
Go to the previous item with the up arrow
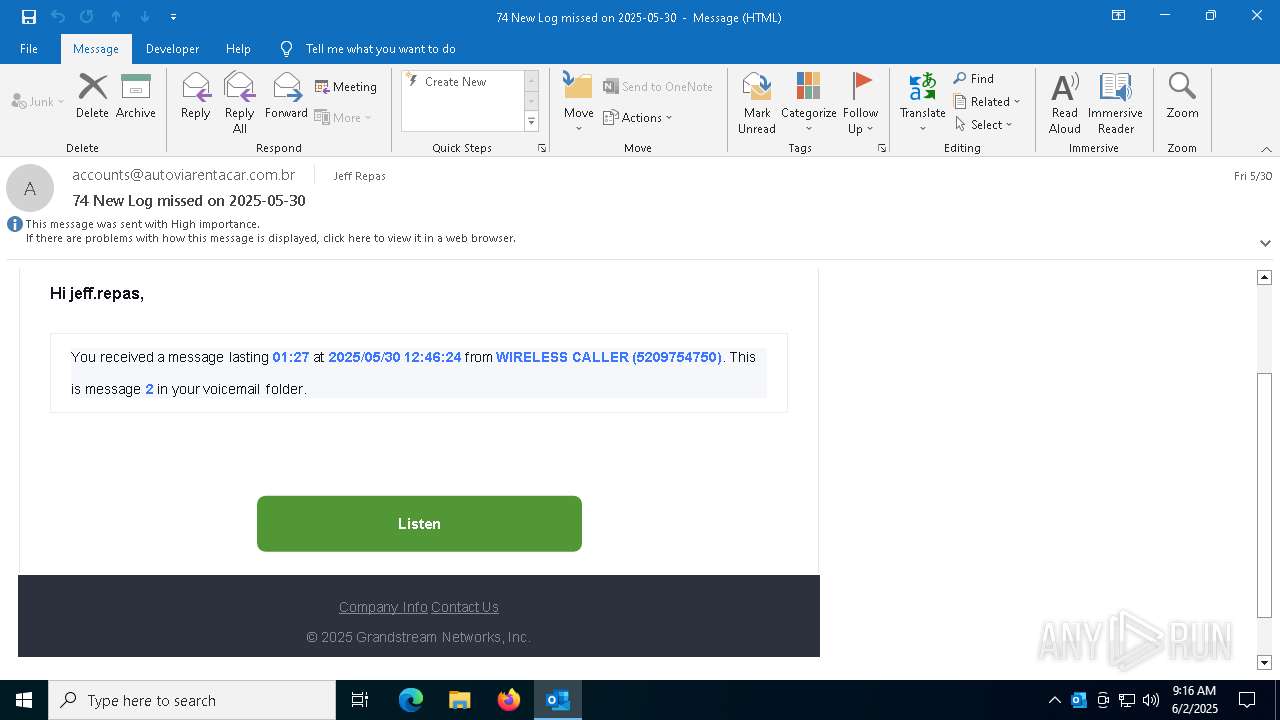pyautogui.click(x=116, y=16)
